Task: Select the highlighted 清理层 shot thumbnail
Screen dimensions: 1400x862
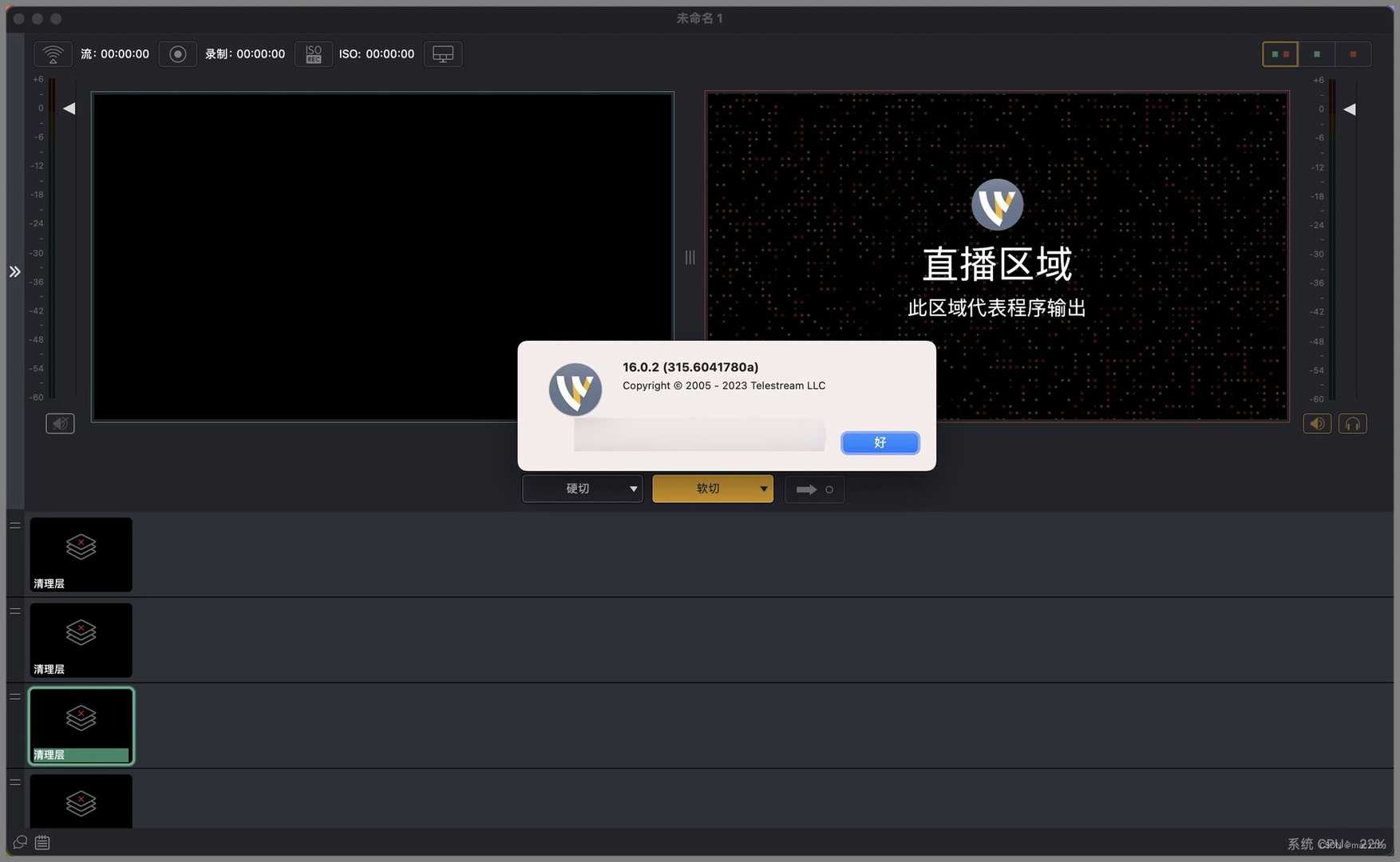Action: (81, 726)
